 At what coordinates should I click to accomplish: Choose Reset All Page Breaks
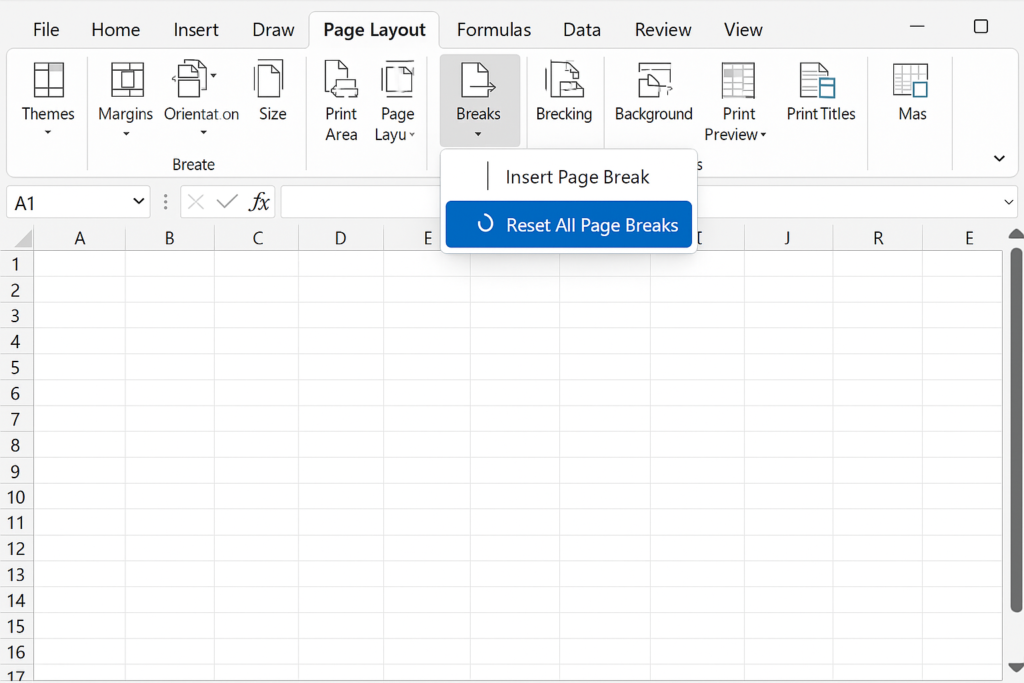click(568, 225)
